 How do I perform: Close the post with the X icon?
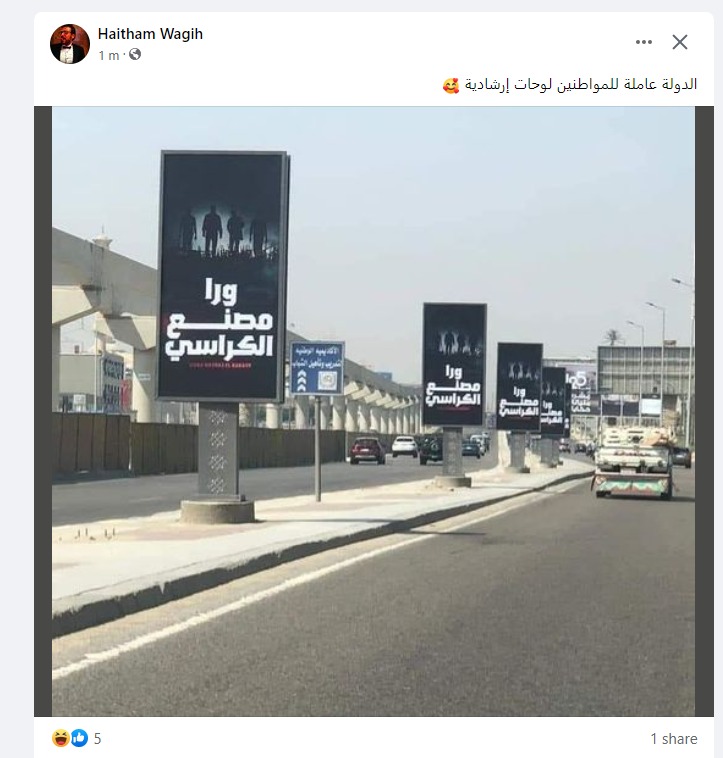680,43
